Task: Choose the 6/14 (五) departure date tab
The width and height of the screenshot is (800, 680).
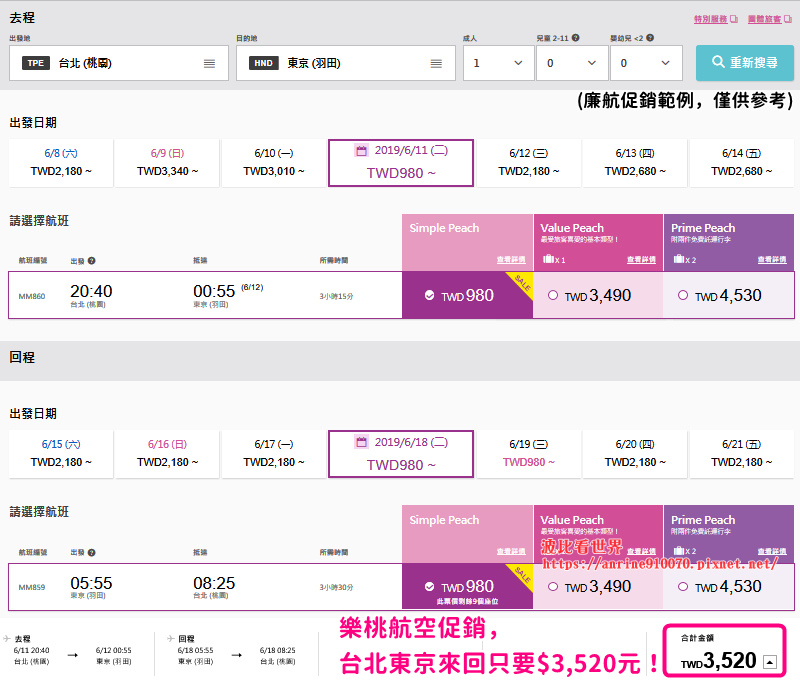Action: pyautogui.click(x=742, y=163)
